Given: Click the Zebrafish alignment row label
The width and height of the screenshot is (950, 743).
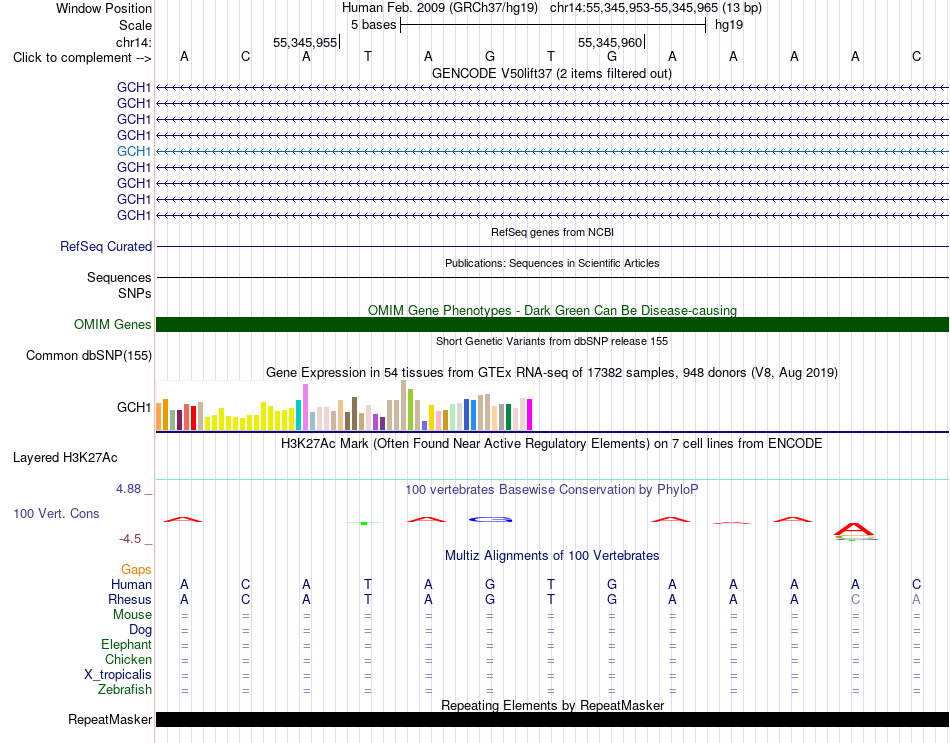Looking at the screenshot, I should pyautogui.click(x=125, y=689).
